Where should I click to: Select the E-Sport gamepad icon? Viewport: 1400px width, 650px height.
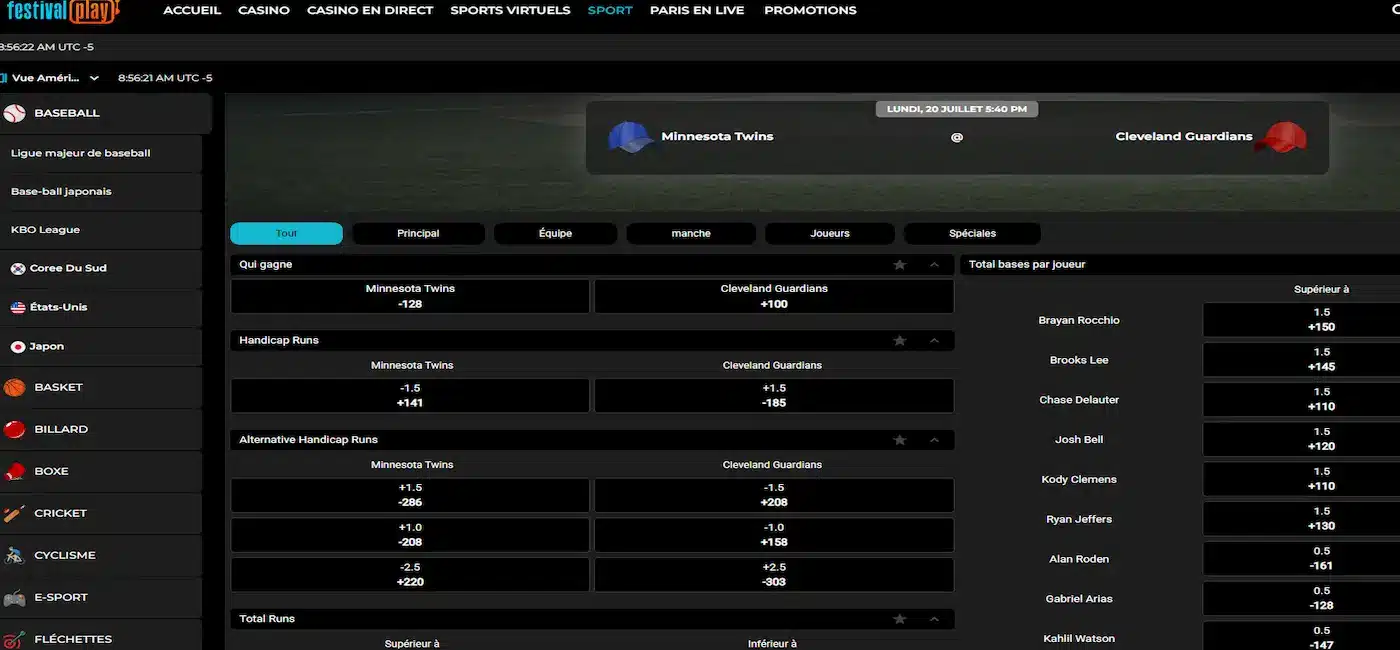click(14, 597)
